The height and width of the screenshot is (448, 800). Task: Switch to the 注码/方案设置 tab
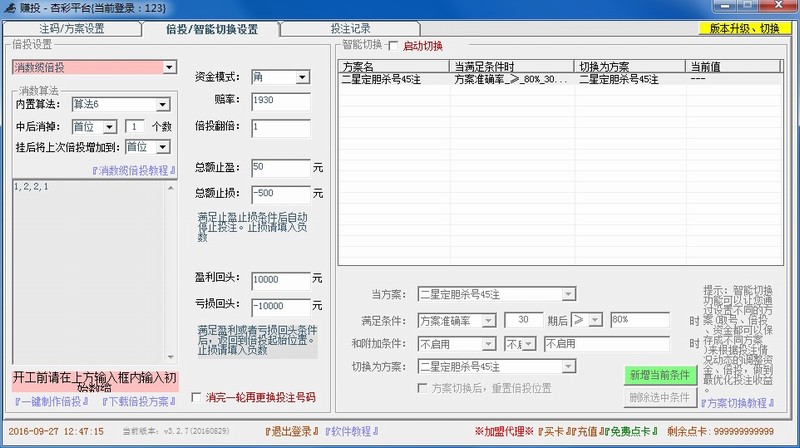[69, 29]
